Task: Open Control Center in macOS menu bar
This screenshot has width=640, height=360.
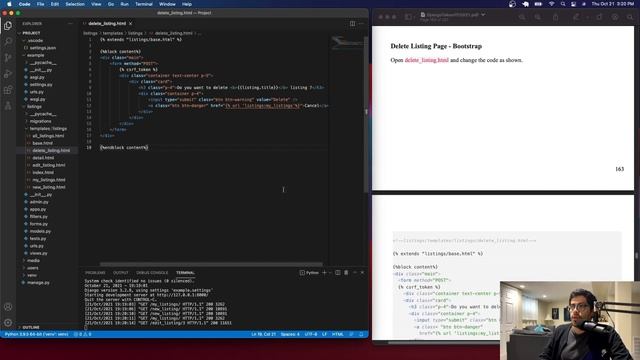Action: point(573,4)
